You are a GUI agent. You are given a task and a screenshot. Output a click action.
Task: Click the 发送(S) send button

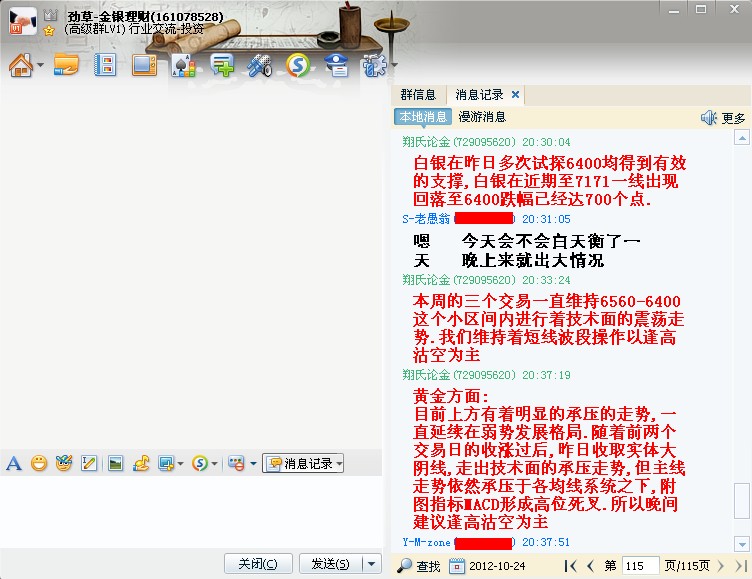coord(330,564)
